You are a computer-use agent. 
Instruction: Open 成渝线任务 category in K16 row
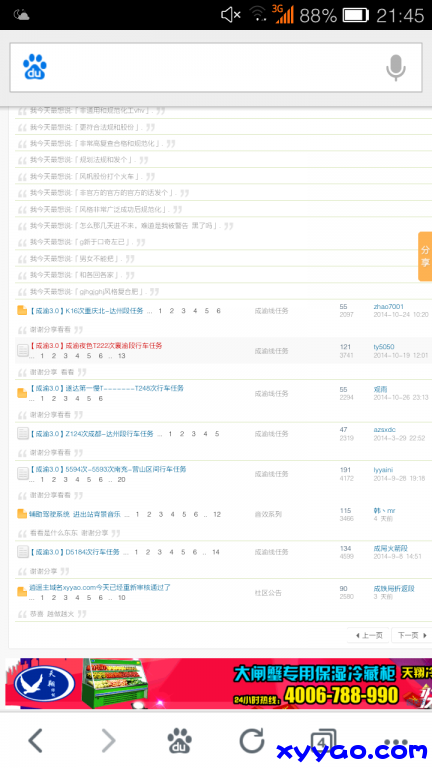(271, 311)
